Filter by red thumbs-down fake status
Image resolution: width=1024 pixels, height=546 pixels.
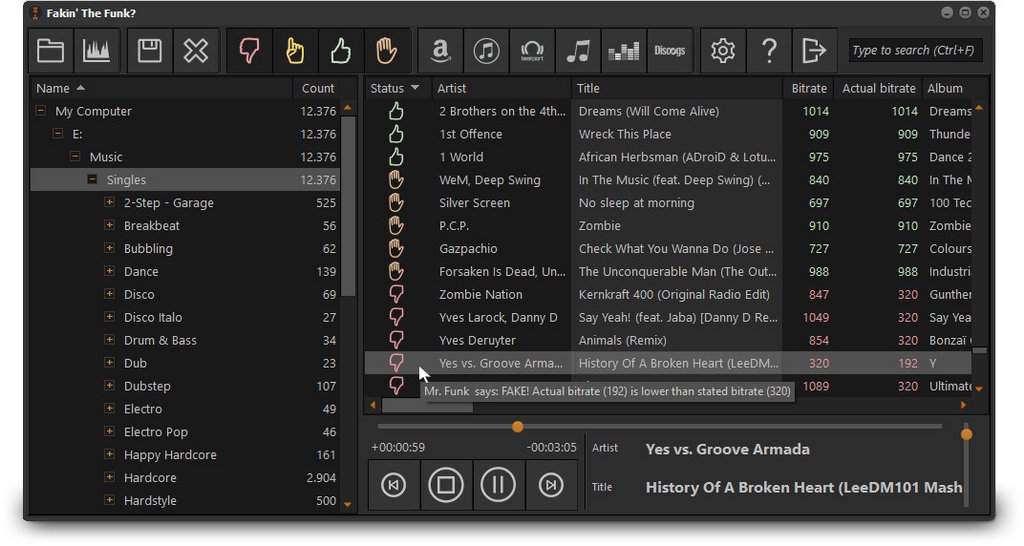pos(249,50)
